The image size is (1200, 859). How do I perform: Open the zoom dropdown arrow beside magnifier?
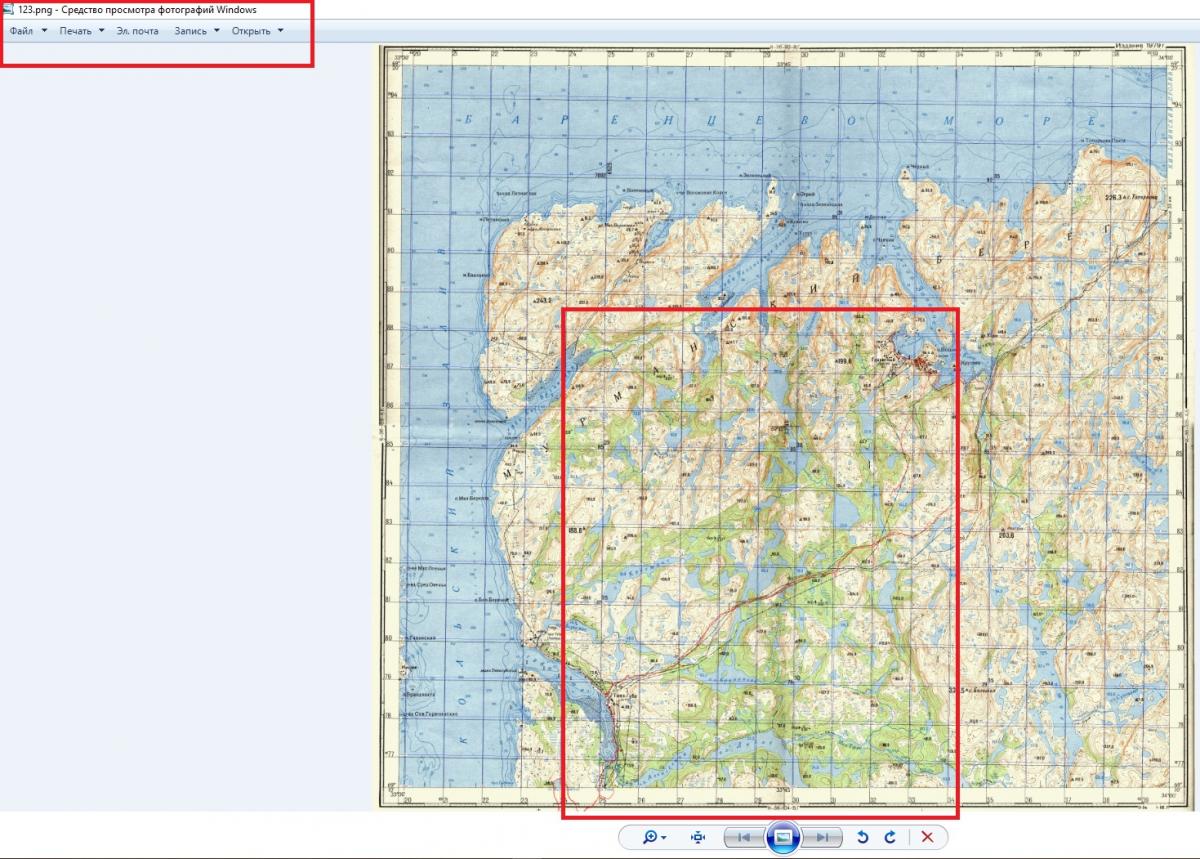(664, 838)
